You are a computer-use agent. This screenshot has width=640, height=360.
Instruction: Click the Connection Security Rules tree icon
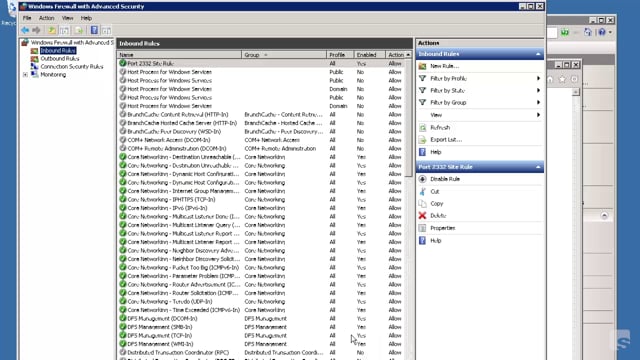coord(35,67)
